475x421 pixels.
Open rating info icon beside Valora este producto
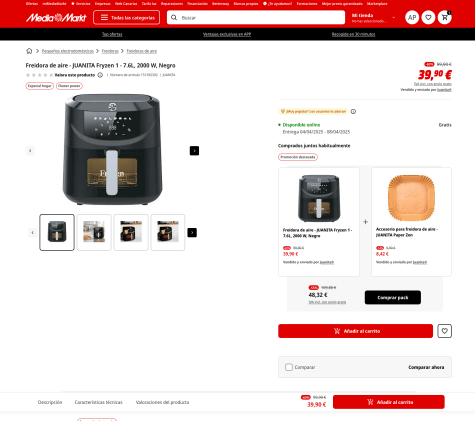pos(100,75)
